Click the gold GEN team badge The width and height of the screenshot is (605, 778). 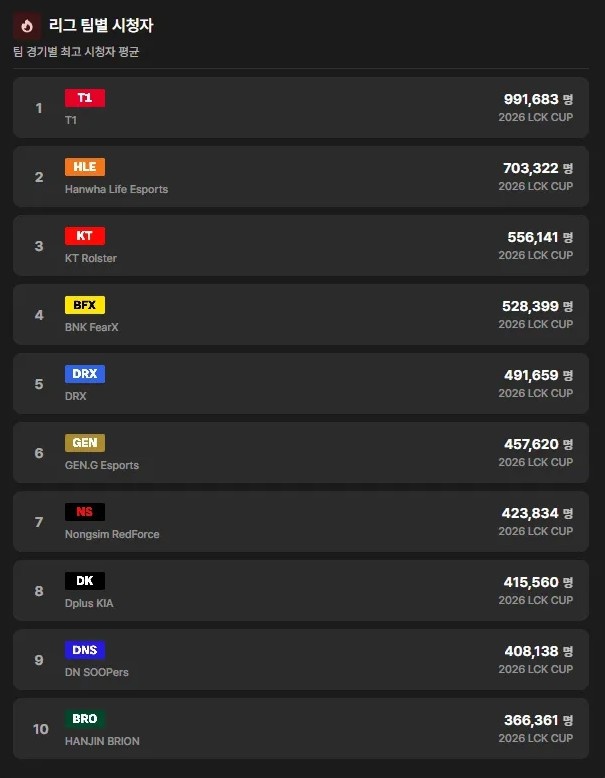coord(85,443)
